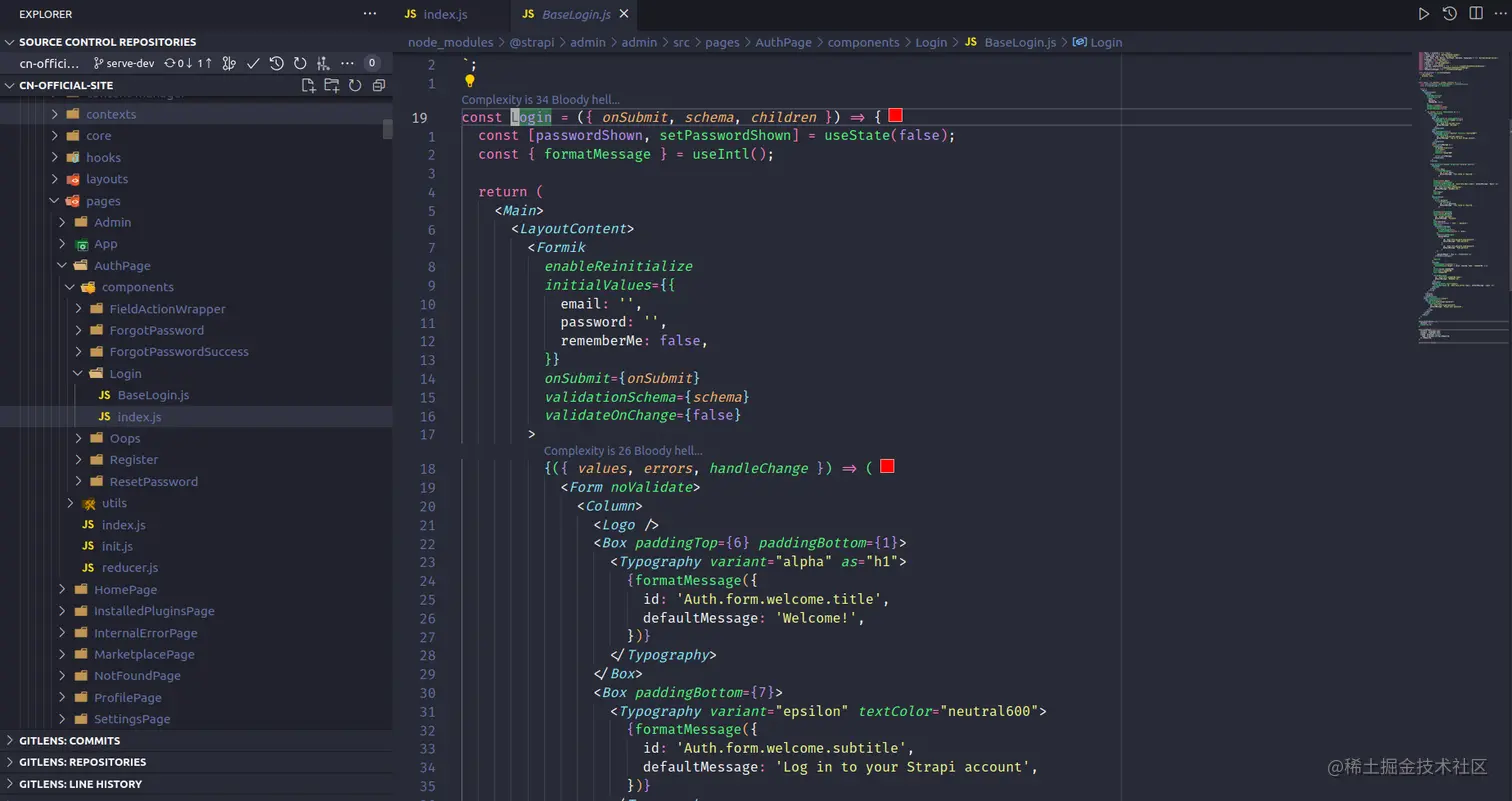This screenshot has height=801, width=1512.
Task: Click the red marker after the Login arrow function
Action: 896,117
